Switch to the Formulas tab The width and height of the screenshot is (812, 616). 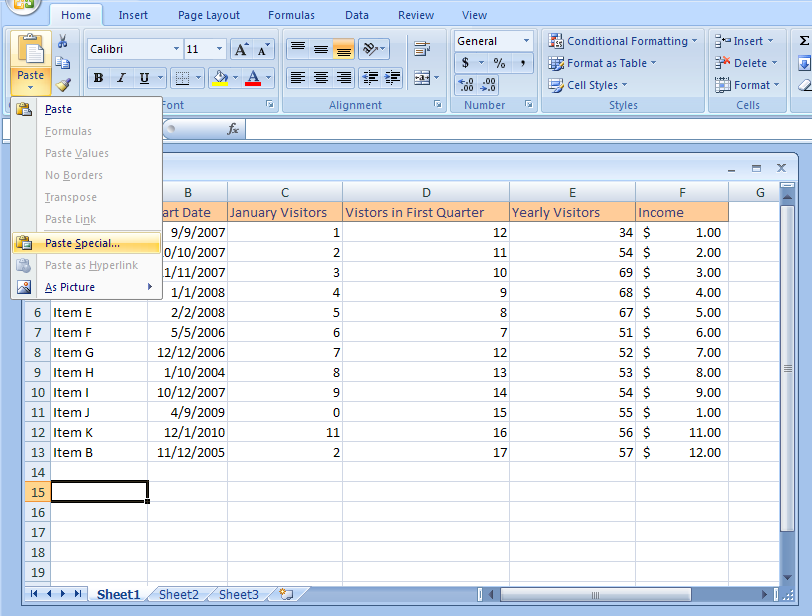click(x=291, y=15)
